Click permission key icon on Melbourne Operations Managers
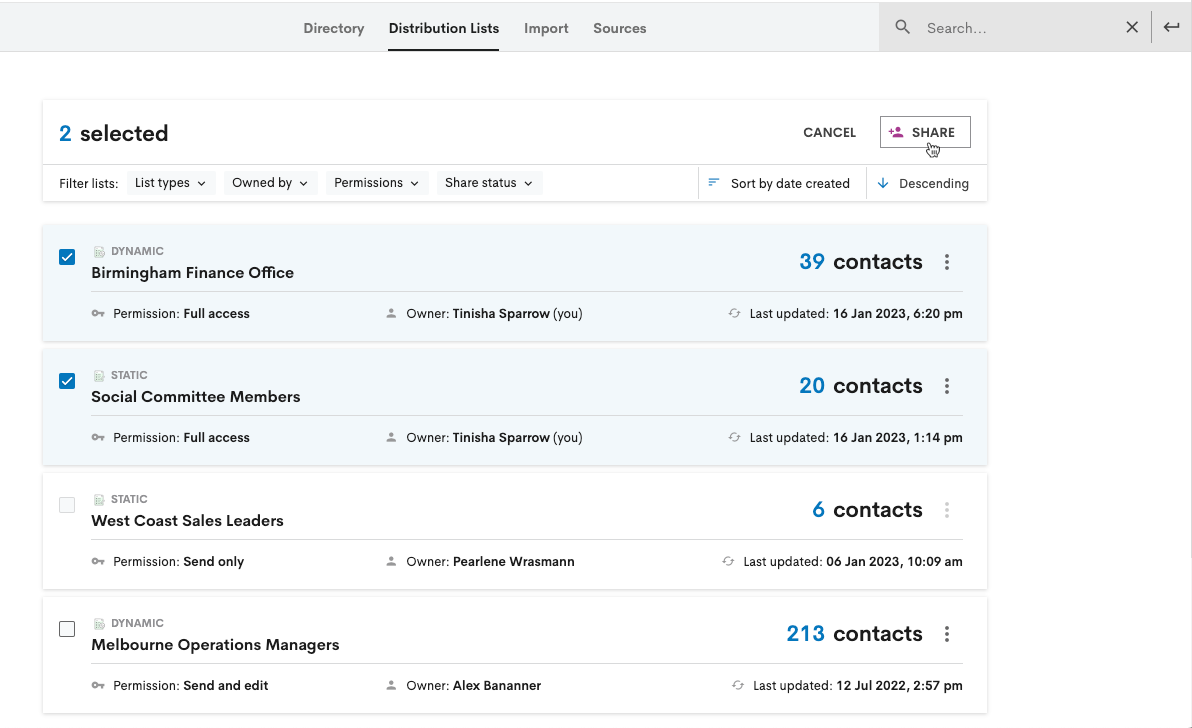Image resolution: width=1192 pixels, height=728 pixels. 98,685
